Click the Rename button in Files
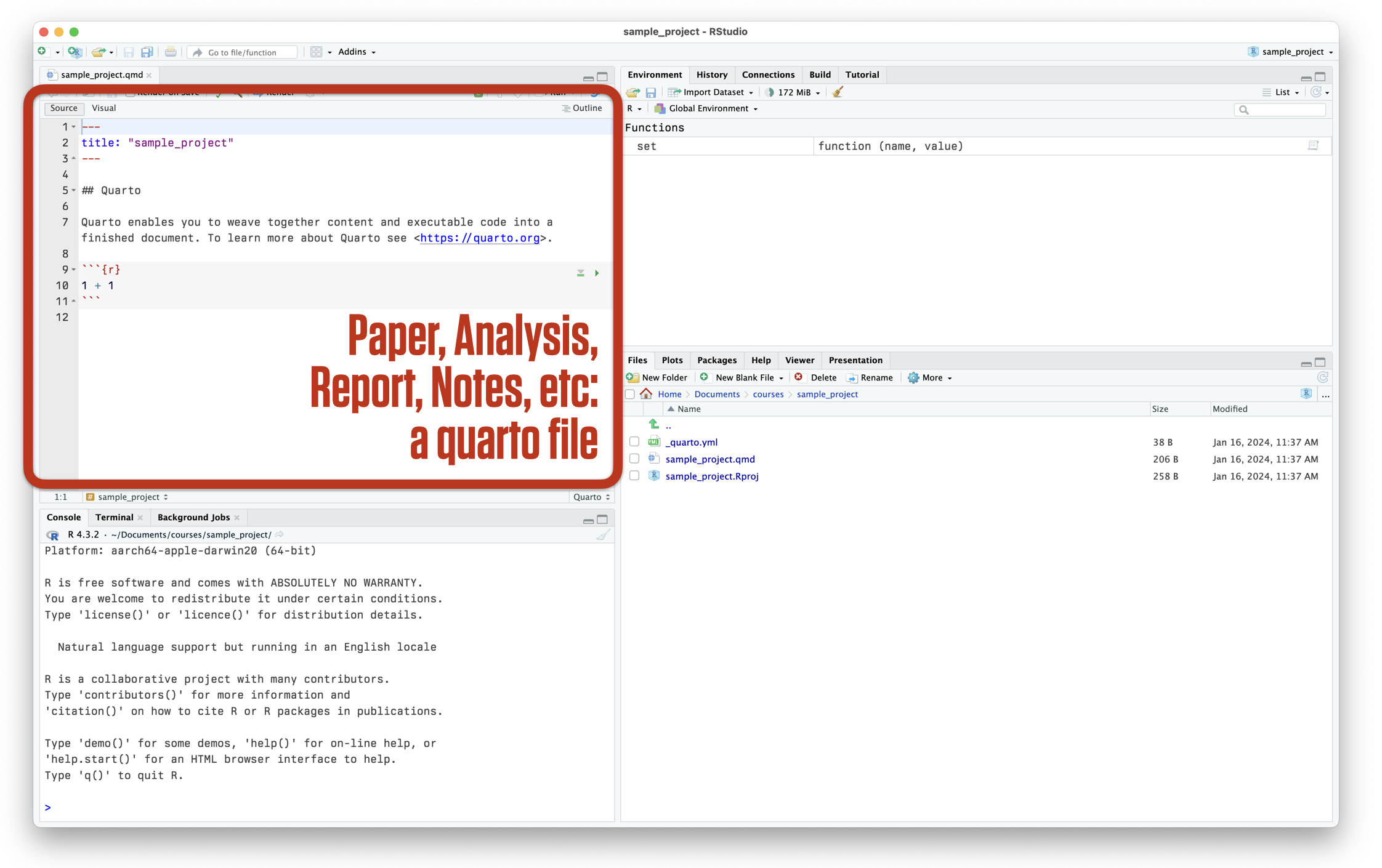The height and width of the screenshot is (868, 1382). click(870, 377)
